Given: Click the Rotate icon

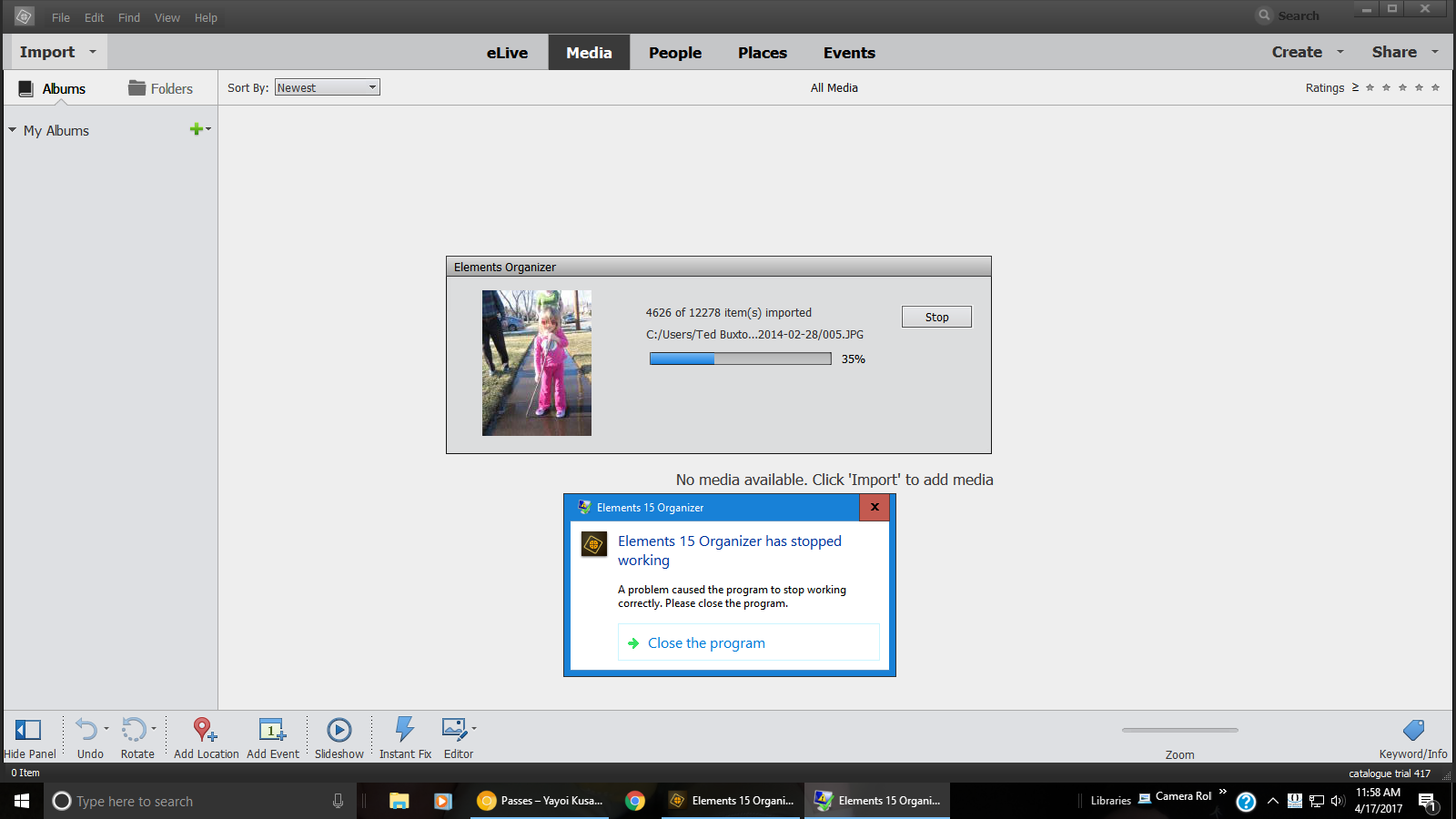Looking at the screenshot, I should [134, 730].
